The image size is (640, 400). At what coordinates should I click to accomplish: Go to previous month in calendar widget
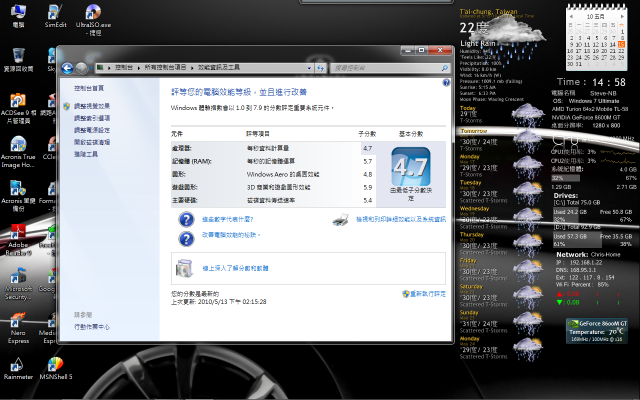tap(571, 17)
